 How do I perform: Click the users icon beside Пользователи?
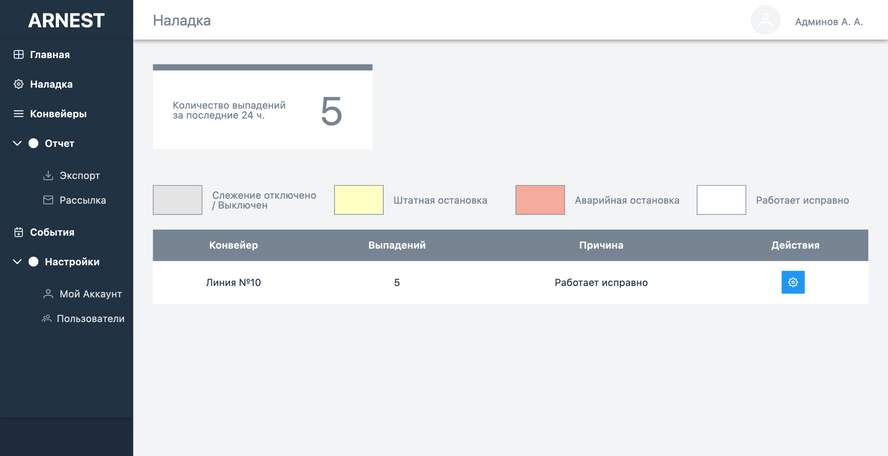46,318
